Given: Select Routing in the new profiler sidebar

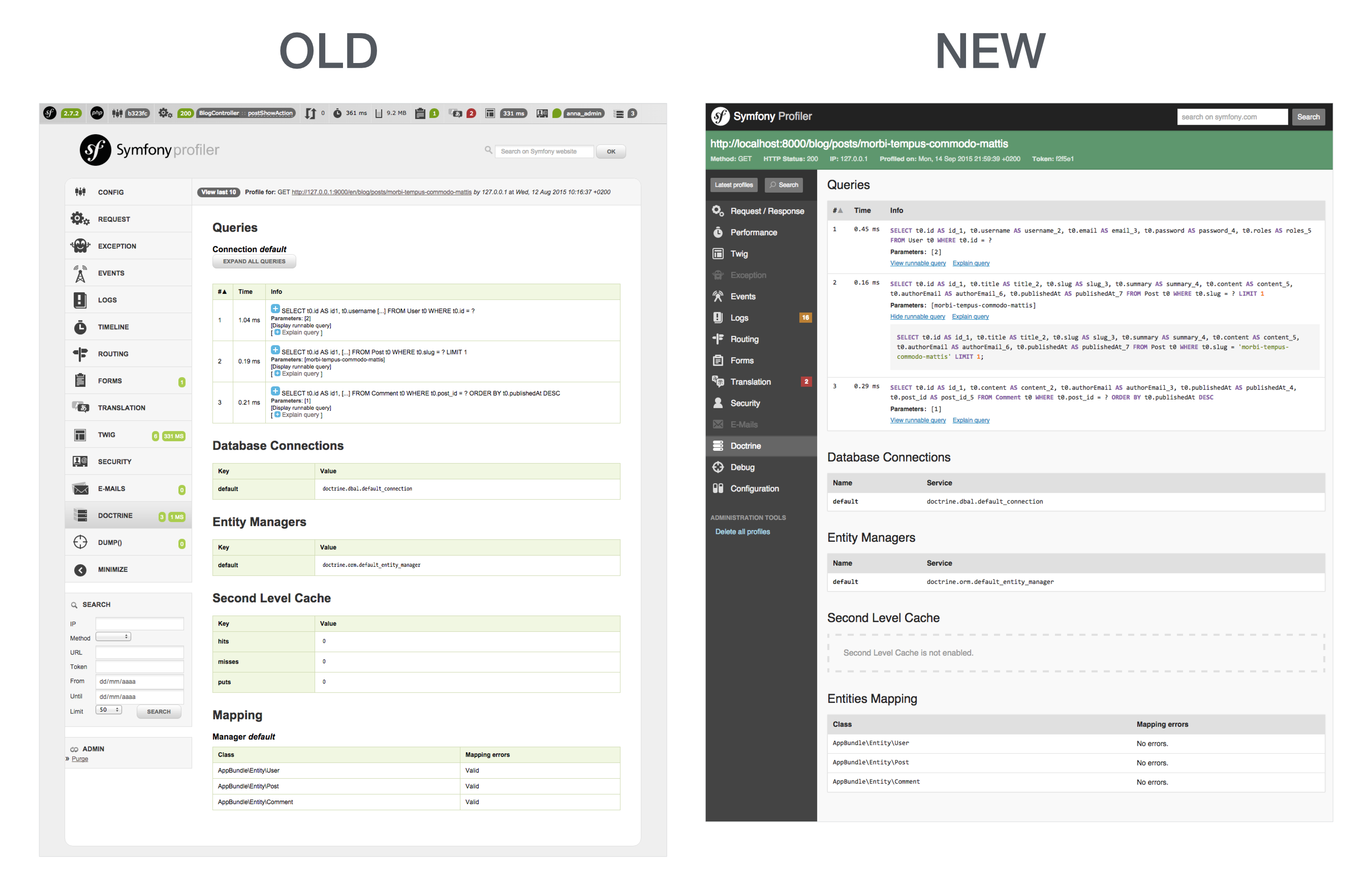Looking at the screenshot, I should [x=761, y=339].
